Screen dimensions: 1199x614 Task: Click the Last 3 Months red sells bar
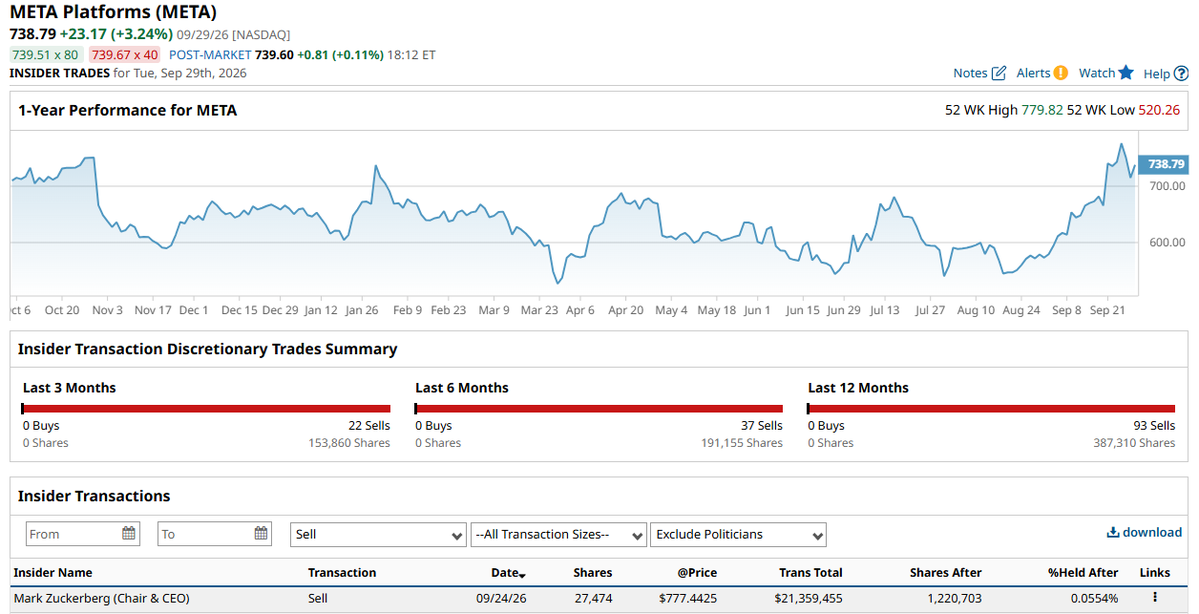(x=206, y=408)
